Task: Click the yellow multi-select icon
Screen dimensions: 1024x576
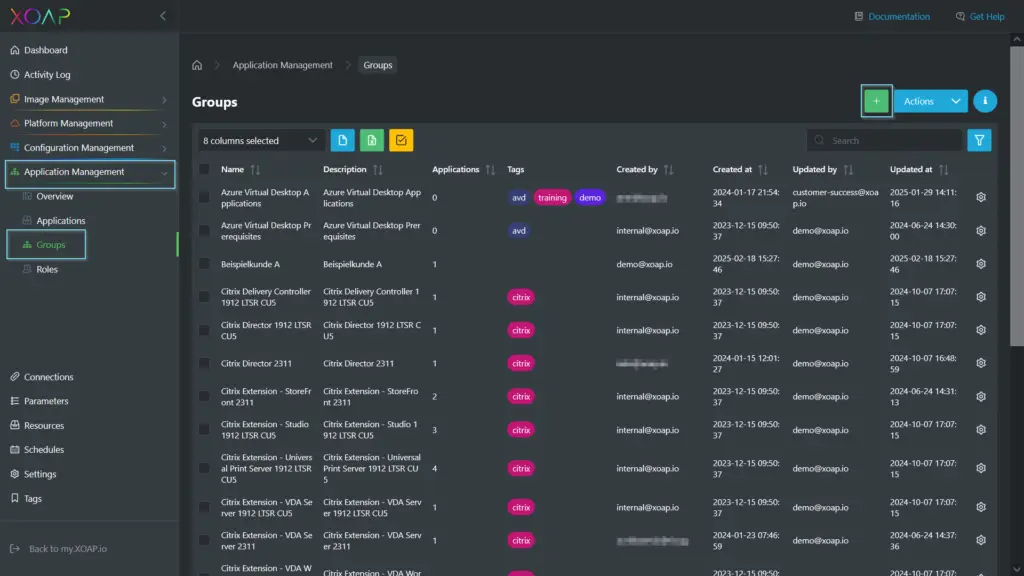Action: 399,140
